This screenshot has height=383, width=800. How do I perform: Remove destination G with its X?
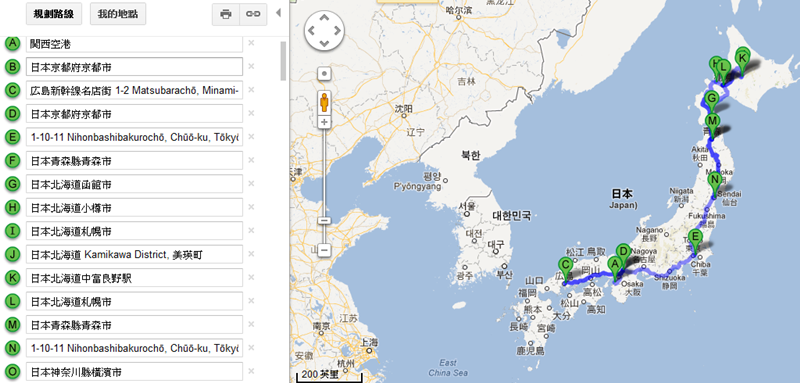tap(251, 184)
